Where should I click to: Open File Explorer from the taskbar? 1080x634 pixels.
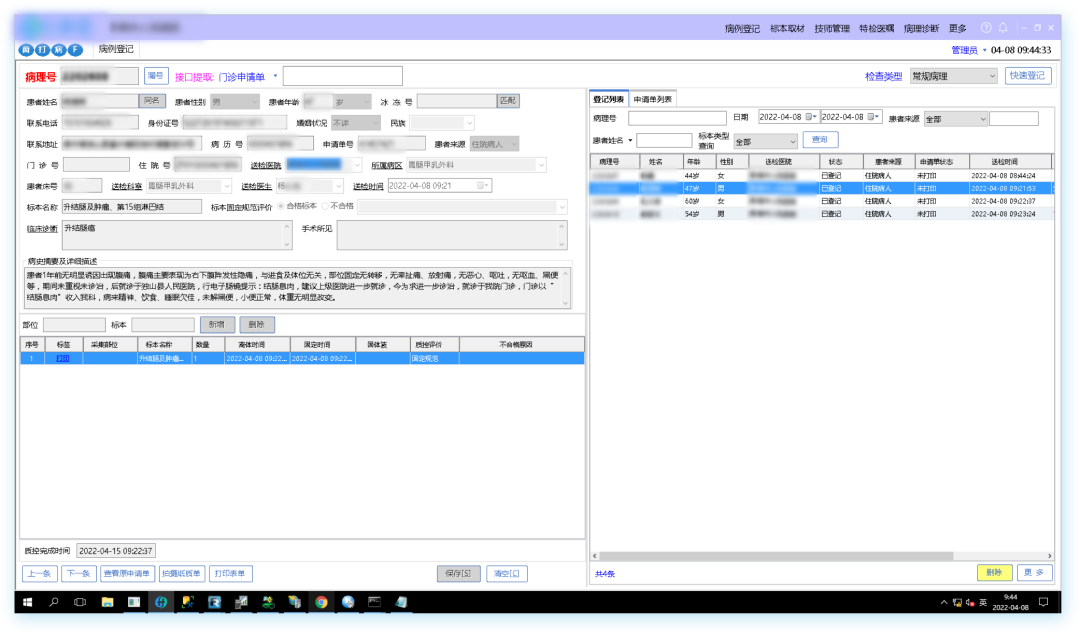coord(107,602)
